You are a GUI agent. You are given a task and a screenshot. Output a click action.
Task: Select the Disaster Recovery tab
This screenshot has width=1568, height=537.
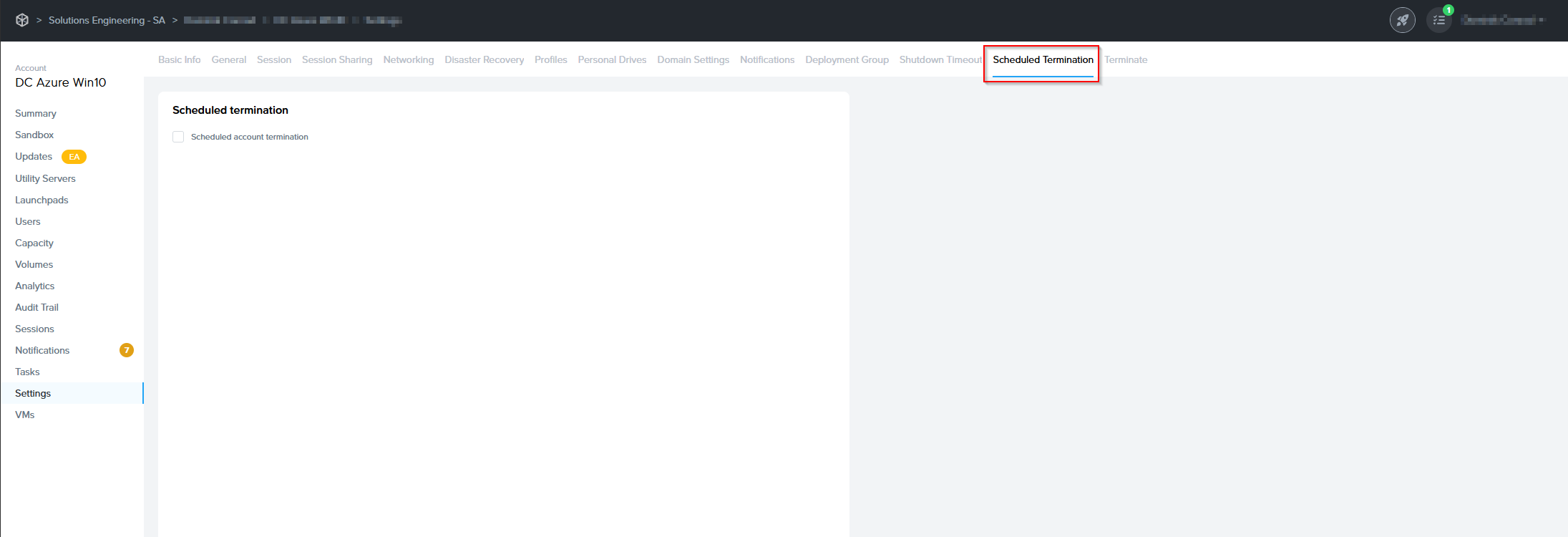point(484,59)
